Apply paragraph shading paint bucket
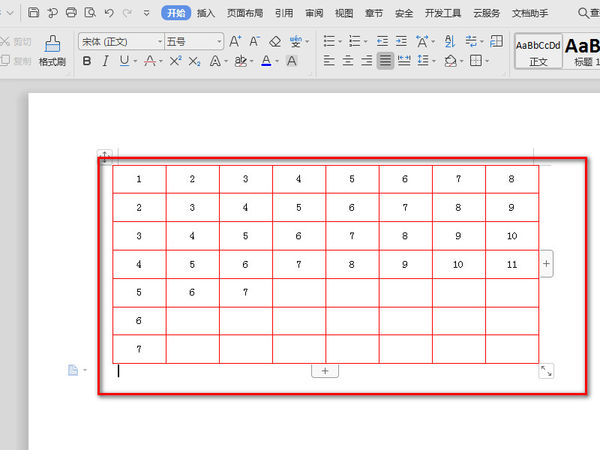 [x=450, y=61]
